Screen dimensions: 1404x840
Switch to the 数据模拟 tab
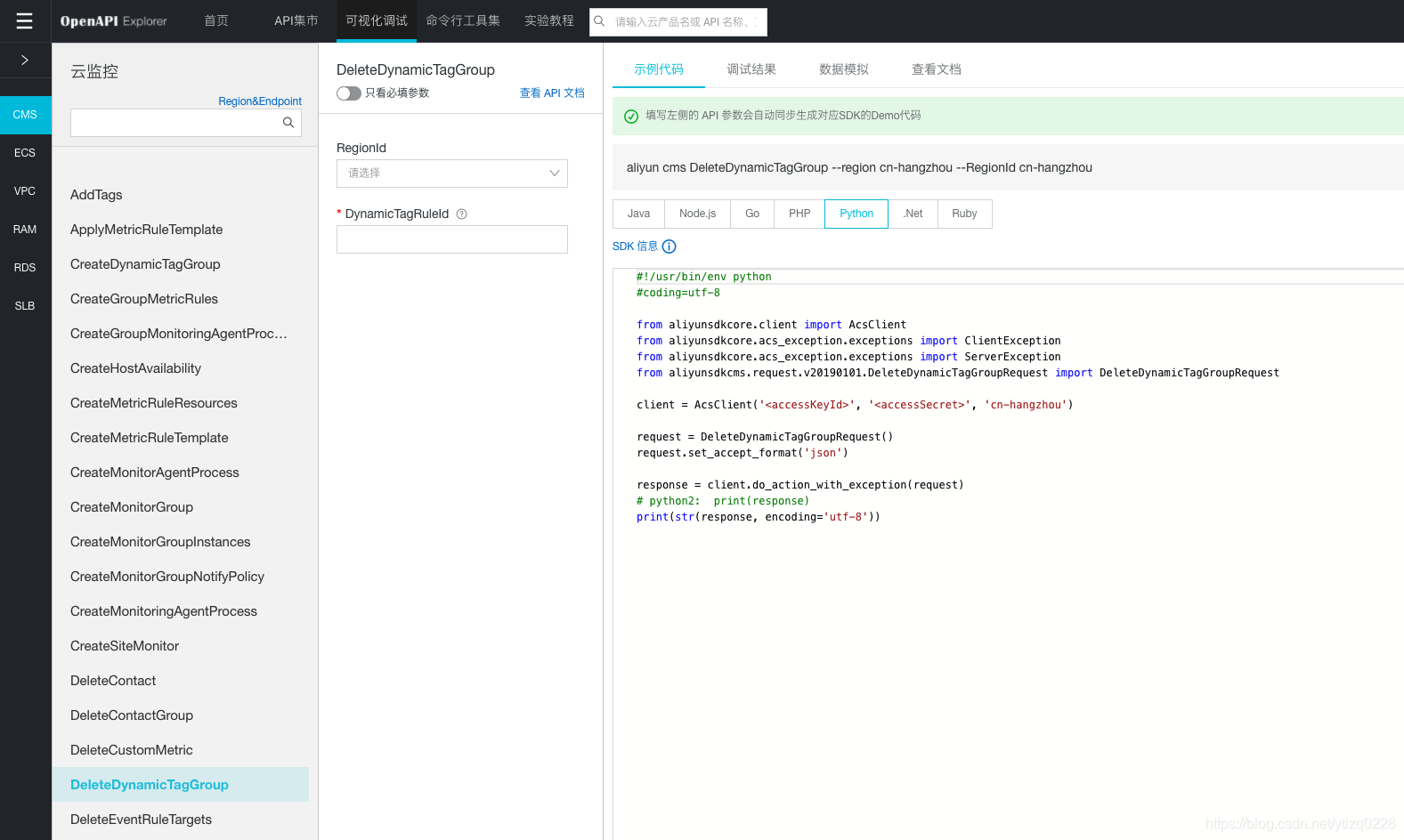pyautogui.click(x=844, y=69)
